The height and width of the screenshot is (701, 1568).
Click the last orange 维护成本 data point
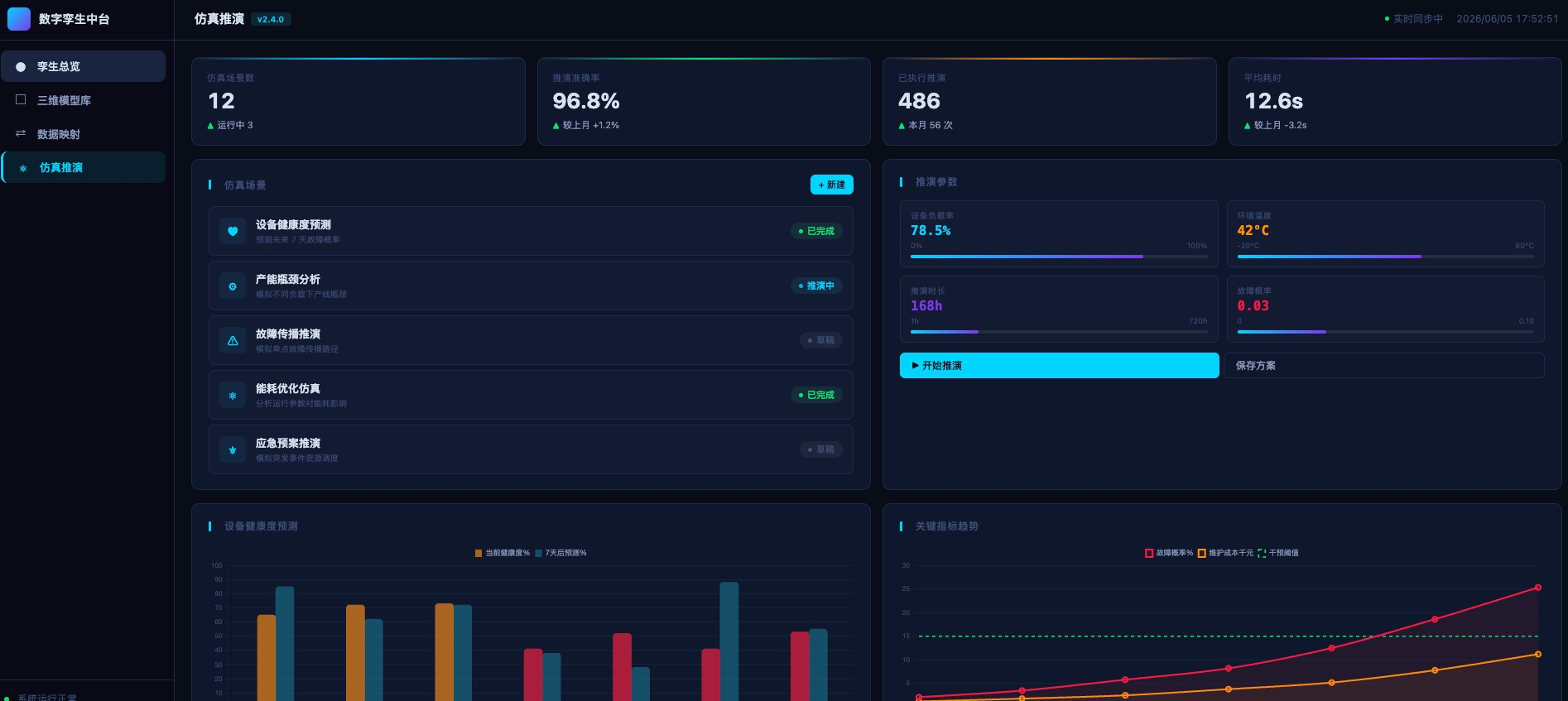tap(1538, 655)
